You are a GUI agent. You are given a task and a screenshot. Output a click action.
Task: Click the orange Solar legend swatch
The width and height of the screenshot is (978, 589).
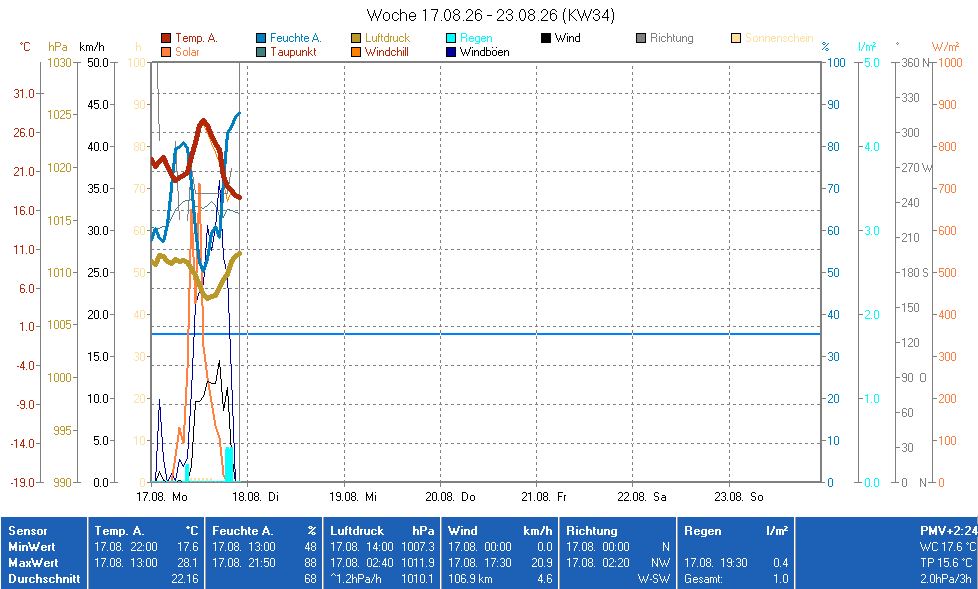(166, 52)
